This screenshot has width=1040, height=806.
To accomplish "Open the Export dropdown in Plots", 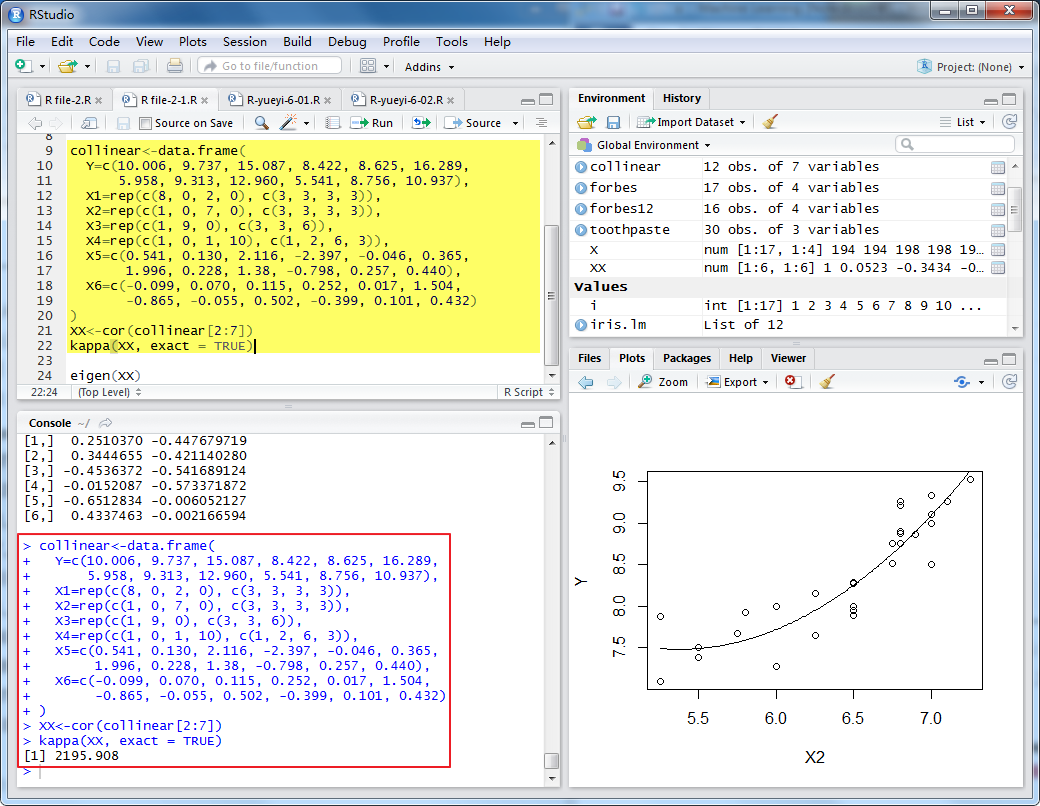I will coord(738,381).
